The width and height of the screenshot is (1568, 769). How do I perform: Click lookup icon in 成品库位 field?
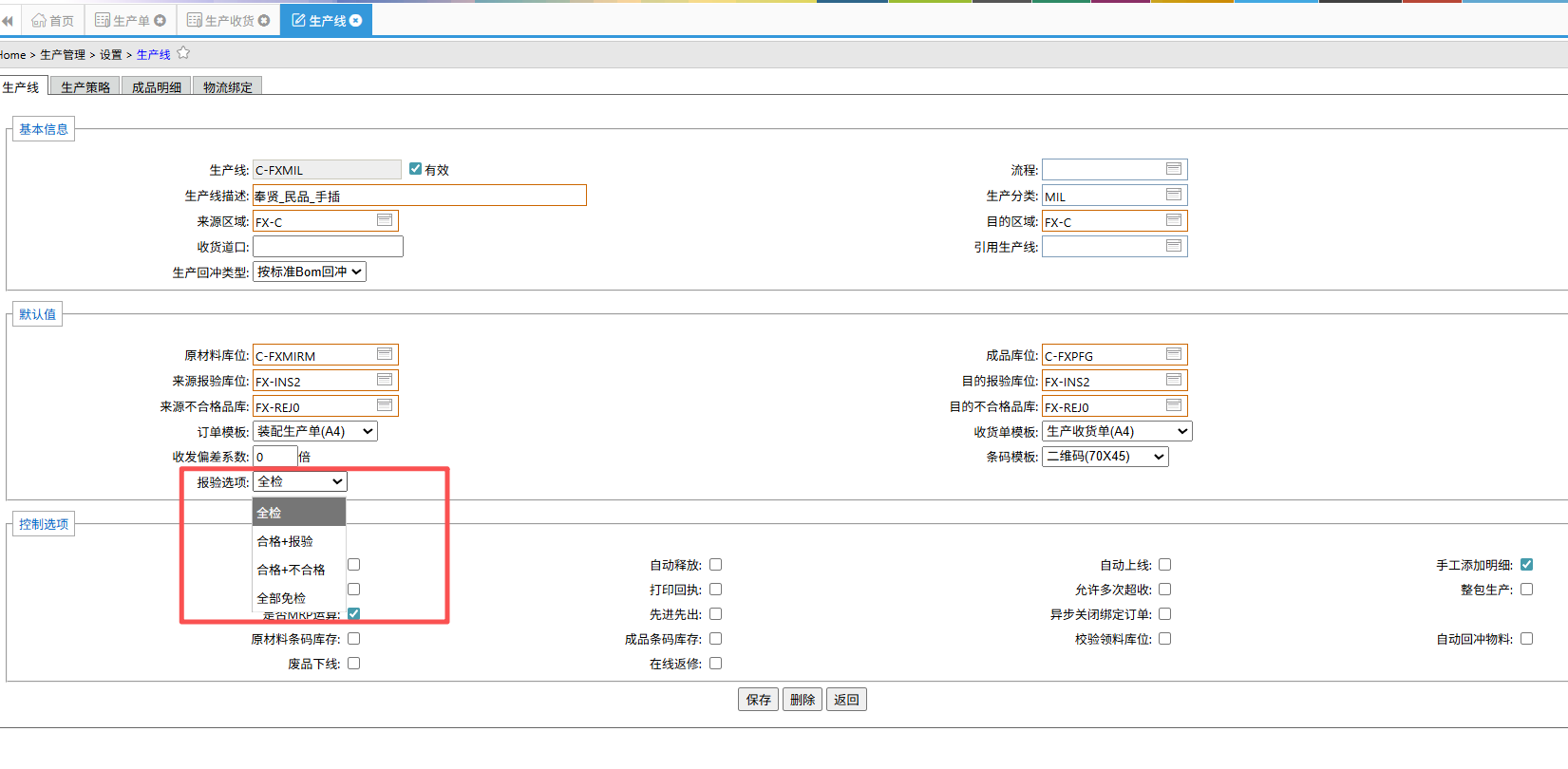pos(1174,354)
